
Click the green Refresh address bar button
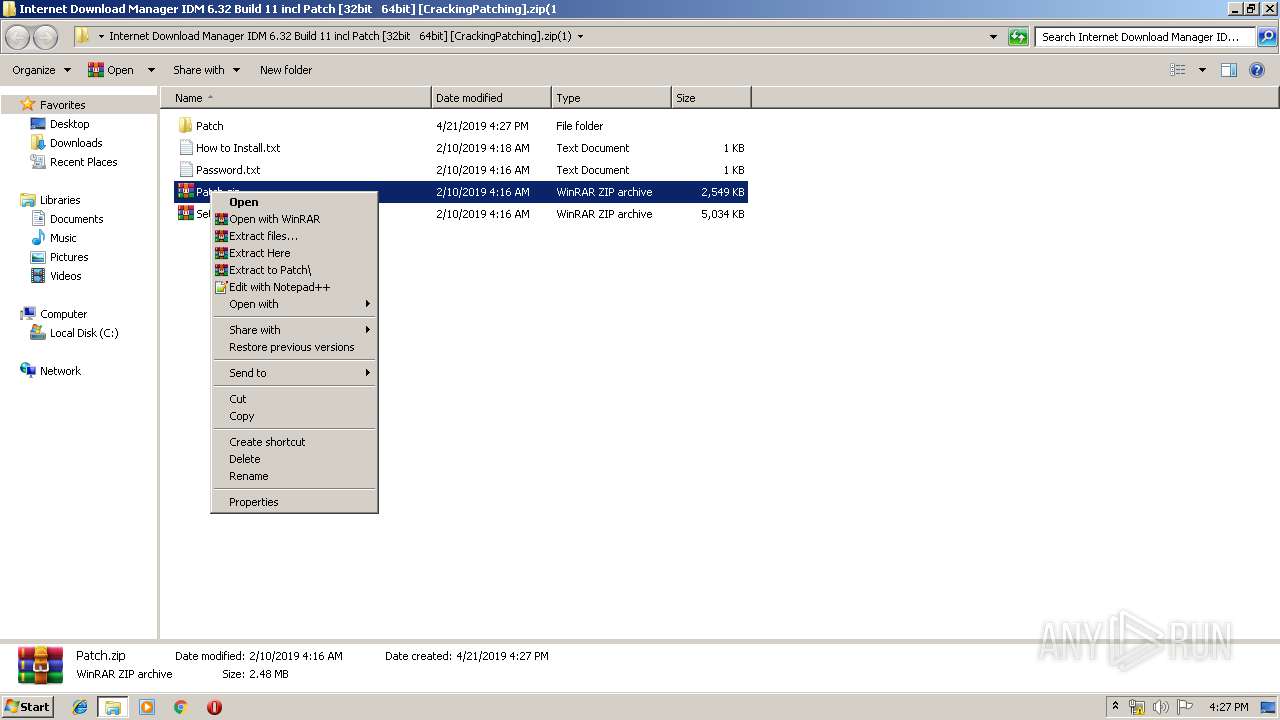[x=1018, y=37]
